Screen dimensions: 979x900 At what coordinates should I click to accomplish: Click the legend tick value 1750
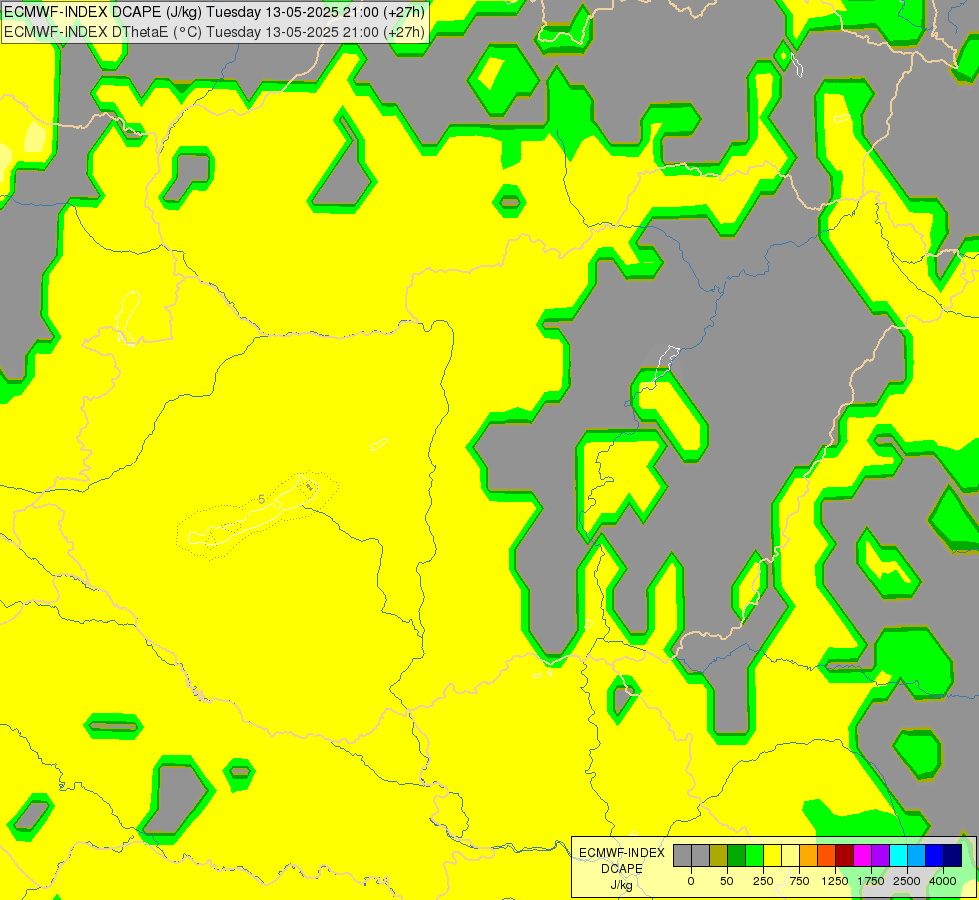(x=871, y=881)
